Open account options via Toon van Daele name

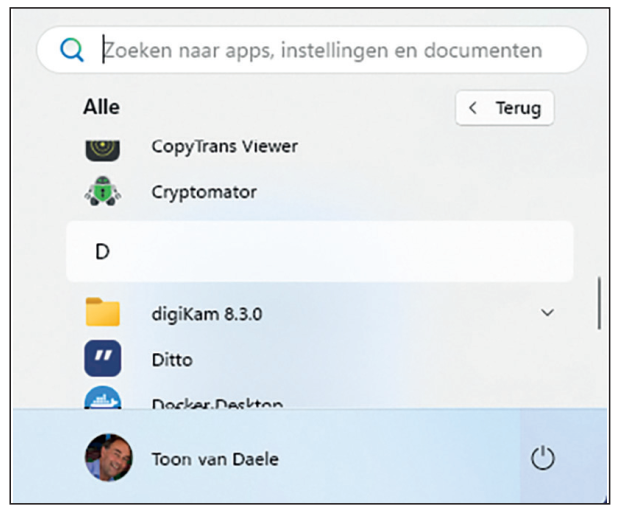coord(215,459)
